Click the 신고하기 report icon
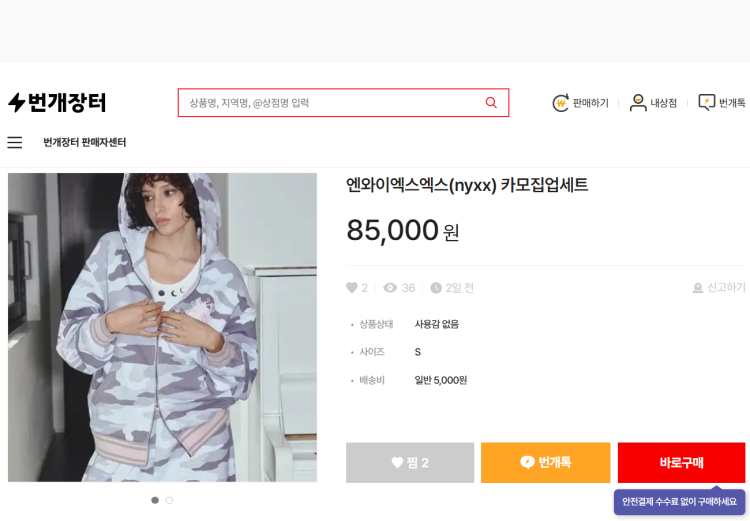750x521 pixels. [x=698, y=288]
